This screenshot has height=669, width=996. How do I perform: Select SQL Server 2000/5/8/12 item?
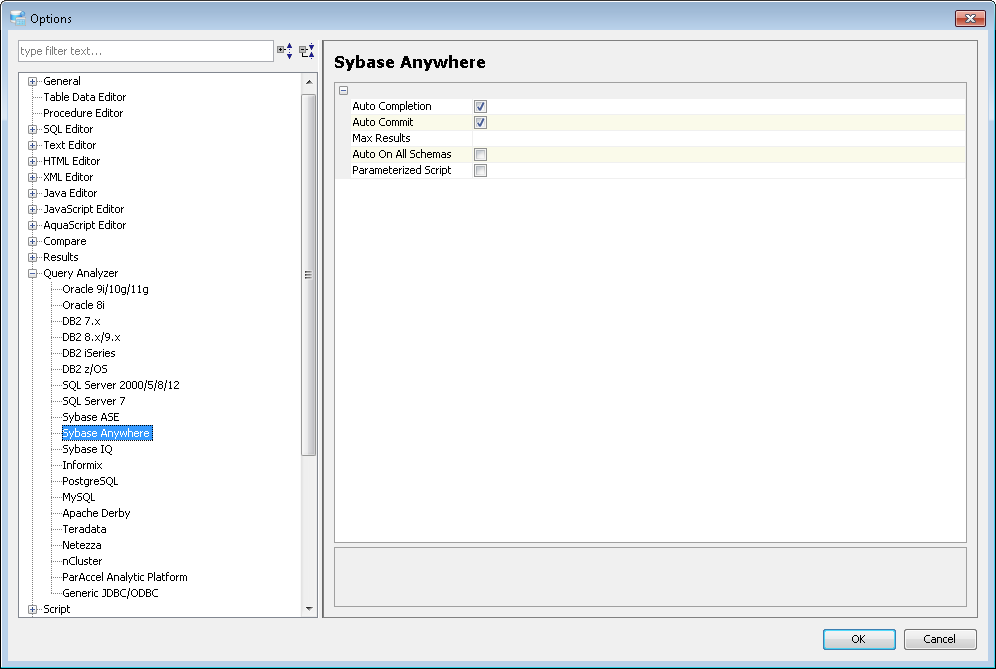[x=121, y=385]
